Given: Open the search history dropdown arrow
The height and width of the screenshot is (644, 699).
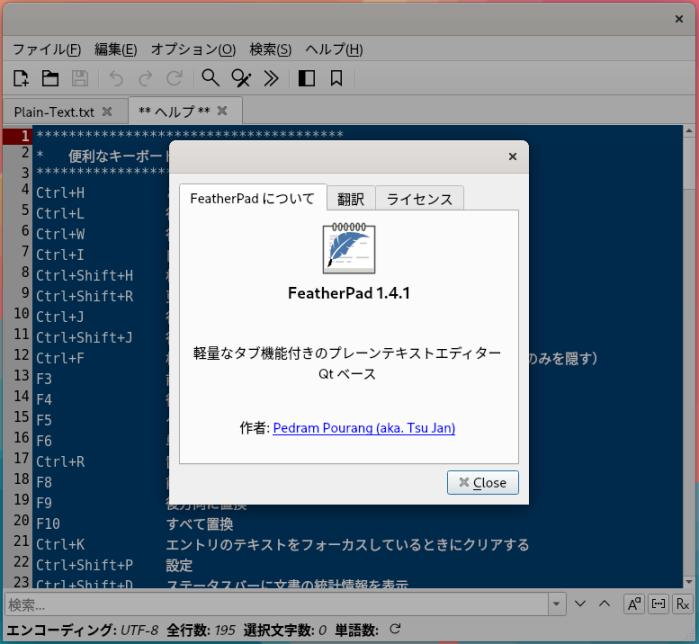Looking at the screenshot, I should click(556, 604).
